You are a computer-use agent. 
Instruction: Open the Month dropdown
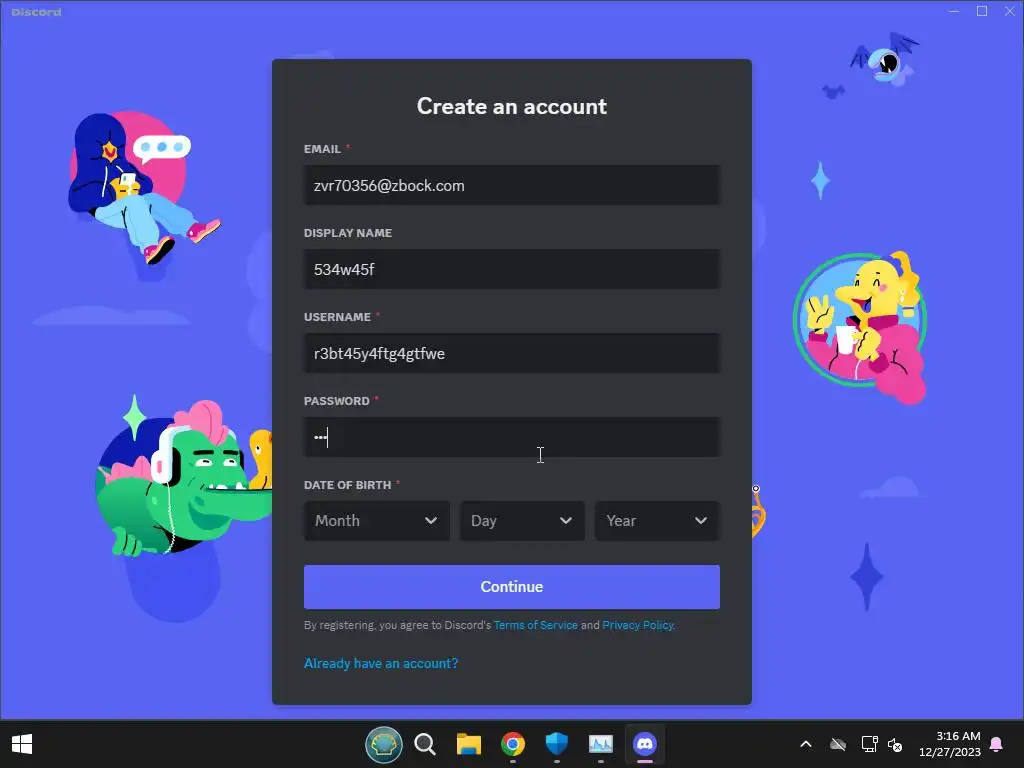coord(377,520)
